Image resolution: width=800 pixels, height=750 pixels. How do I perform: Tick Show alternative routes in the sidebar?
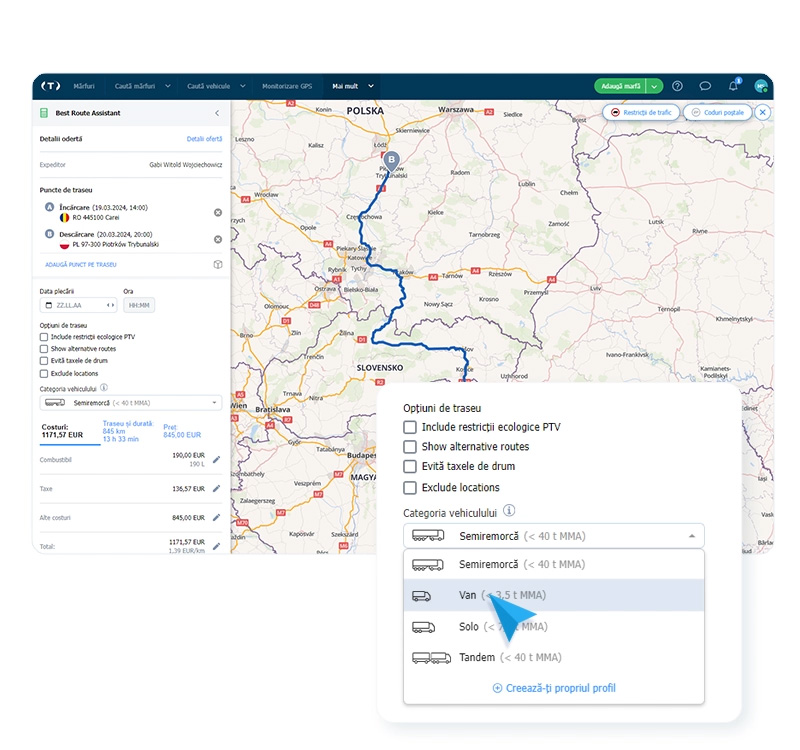click(44, 349)
